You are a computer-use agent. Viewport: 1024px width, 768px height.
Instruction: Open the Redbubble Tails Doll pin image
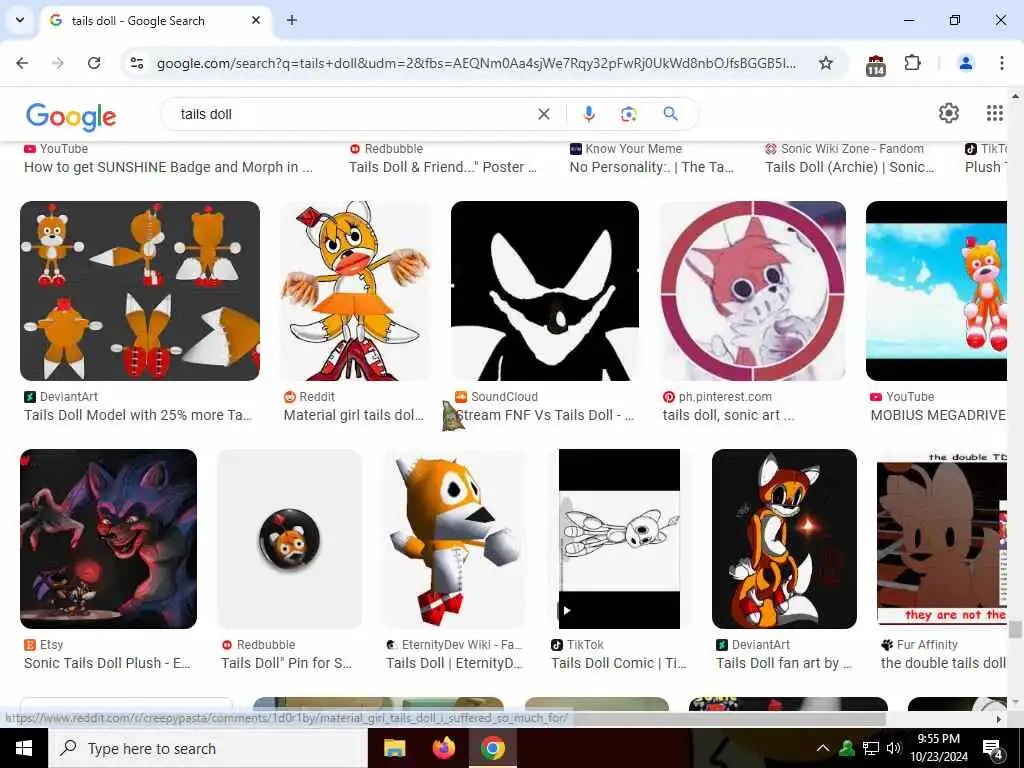(x=289, y=539)
